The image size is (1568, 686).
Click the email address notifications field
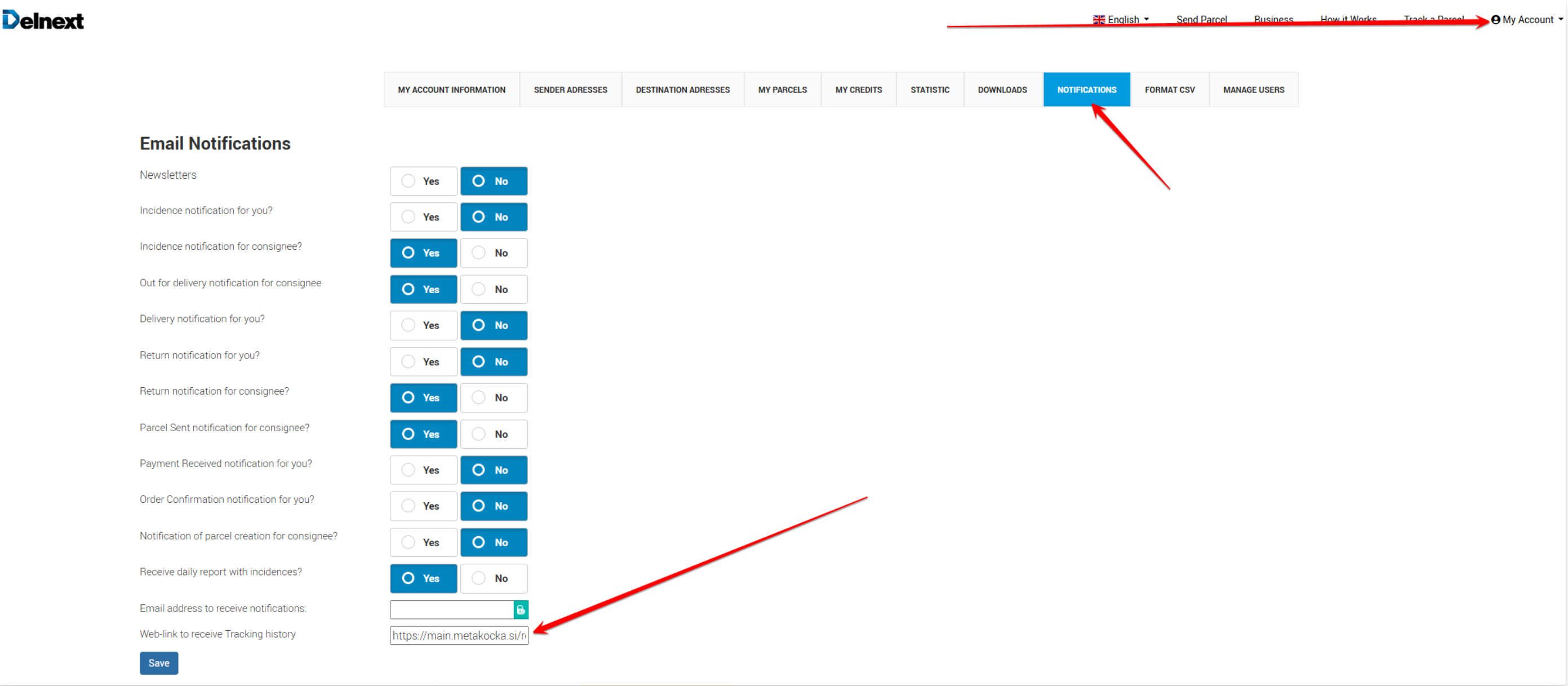(x=451, y=609)
